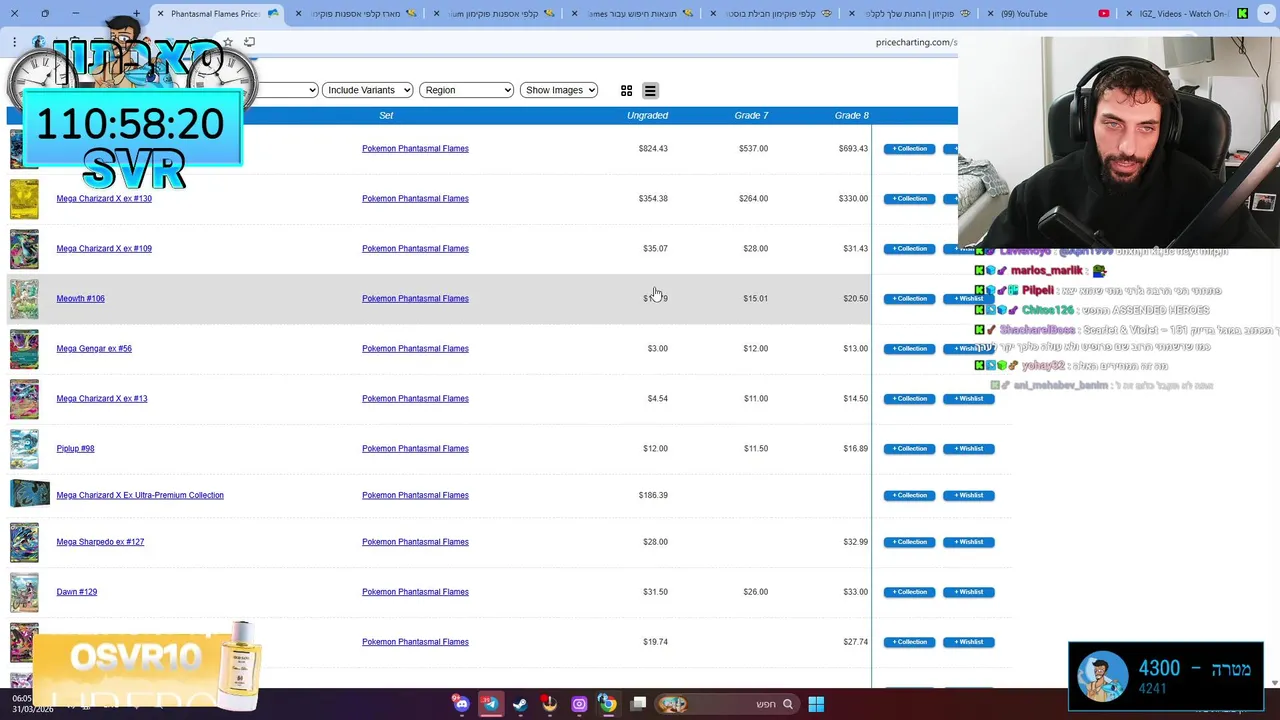This screenshot has width=1280, height=720.
Task: Sort by the Grade 8 column header
Action: [x=851, y=115]
